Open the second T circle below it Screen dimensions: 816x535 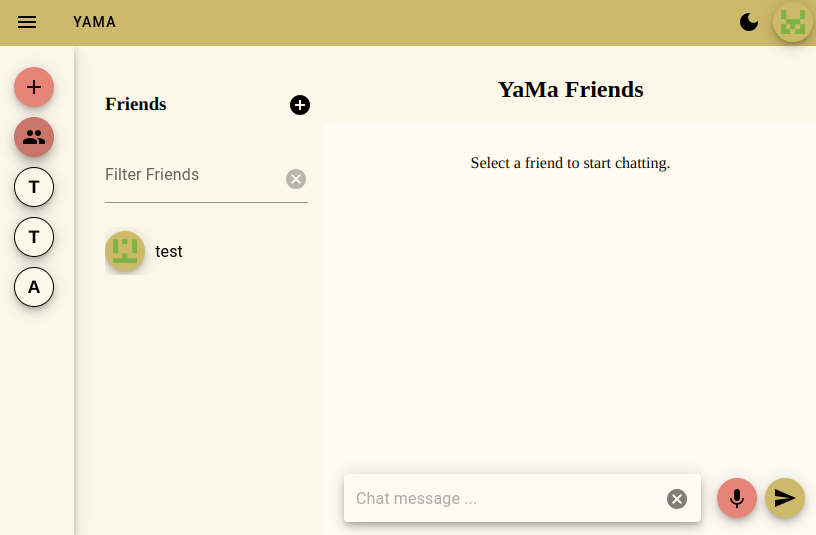click(x=34, y=237)
